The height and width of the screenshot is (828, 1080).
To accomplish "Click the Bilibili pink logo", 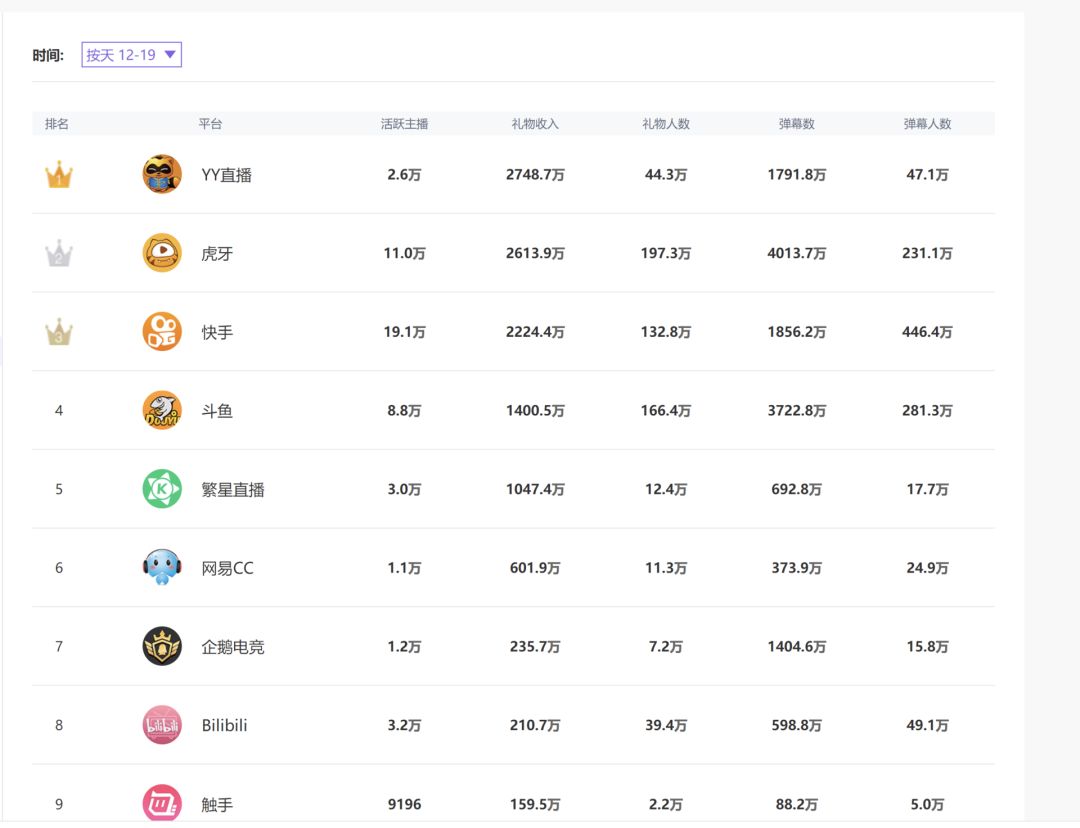I will pos(162,725).
